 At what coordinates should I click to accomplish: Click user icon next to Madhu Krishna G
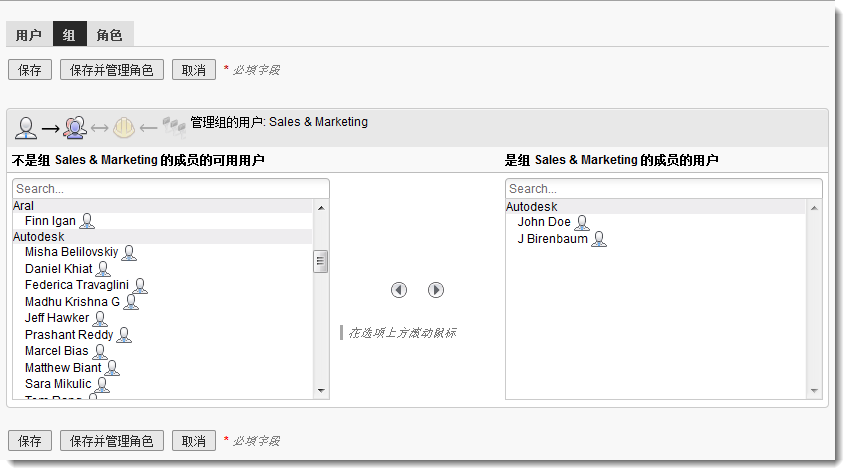tap(131, 302)
